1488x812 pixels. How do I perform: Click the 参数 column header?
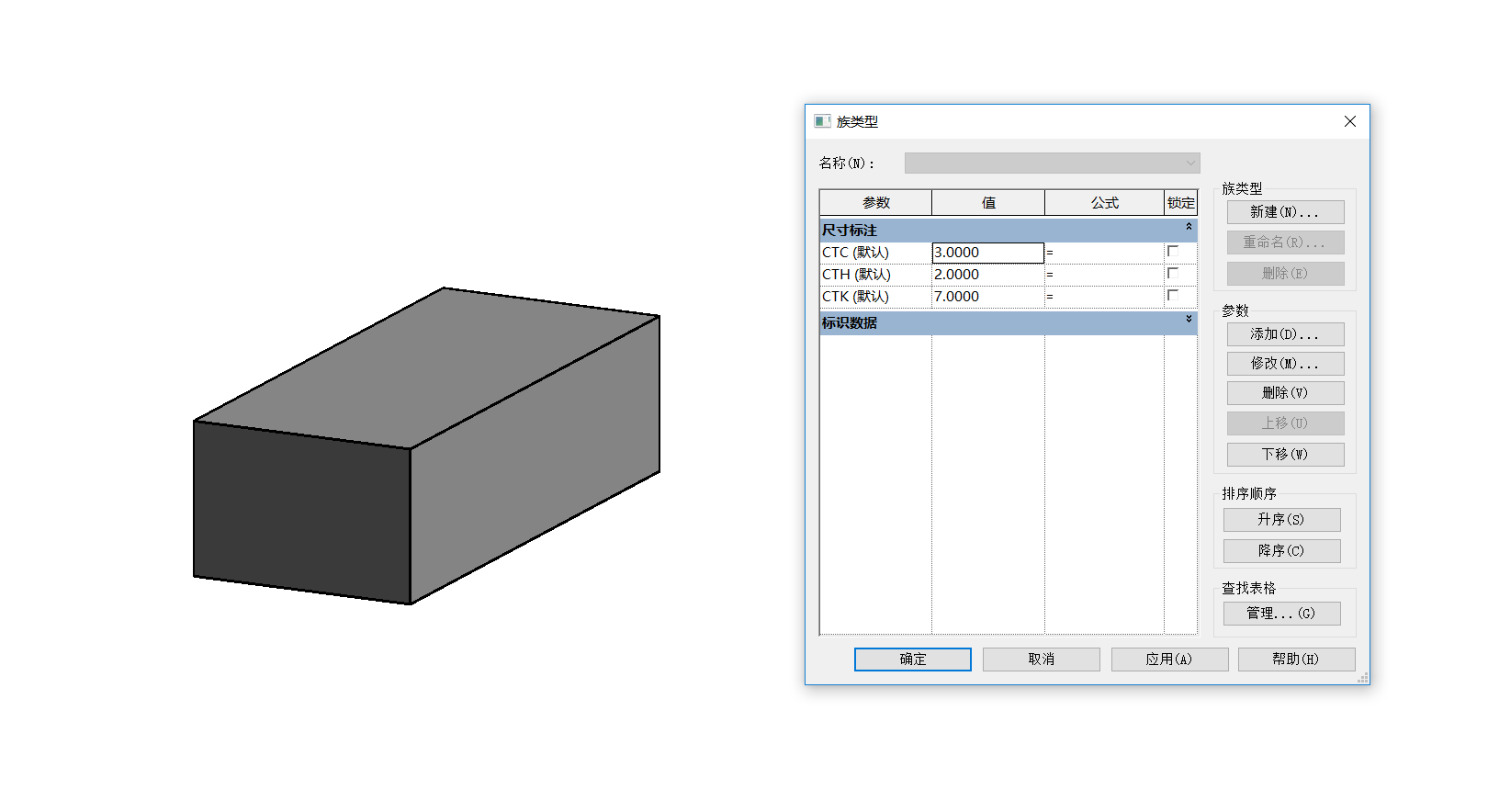pyautogui.click(x=875, y=203)
